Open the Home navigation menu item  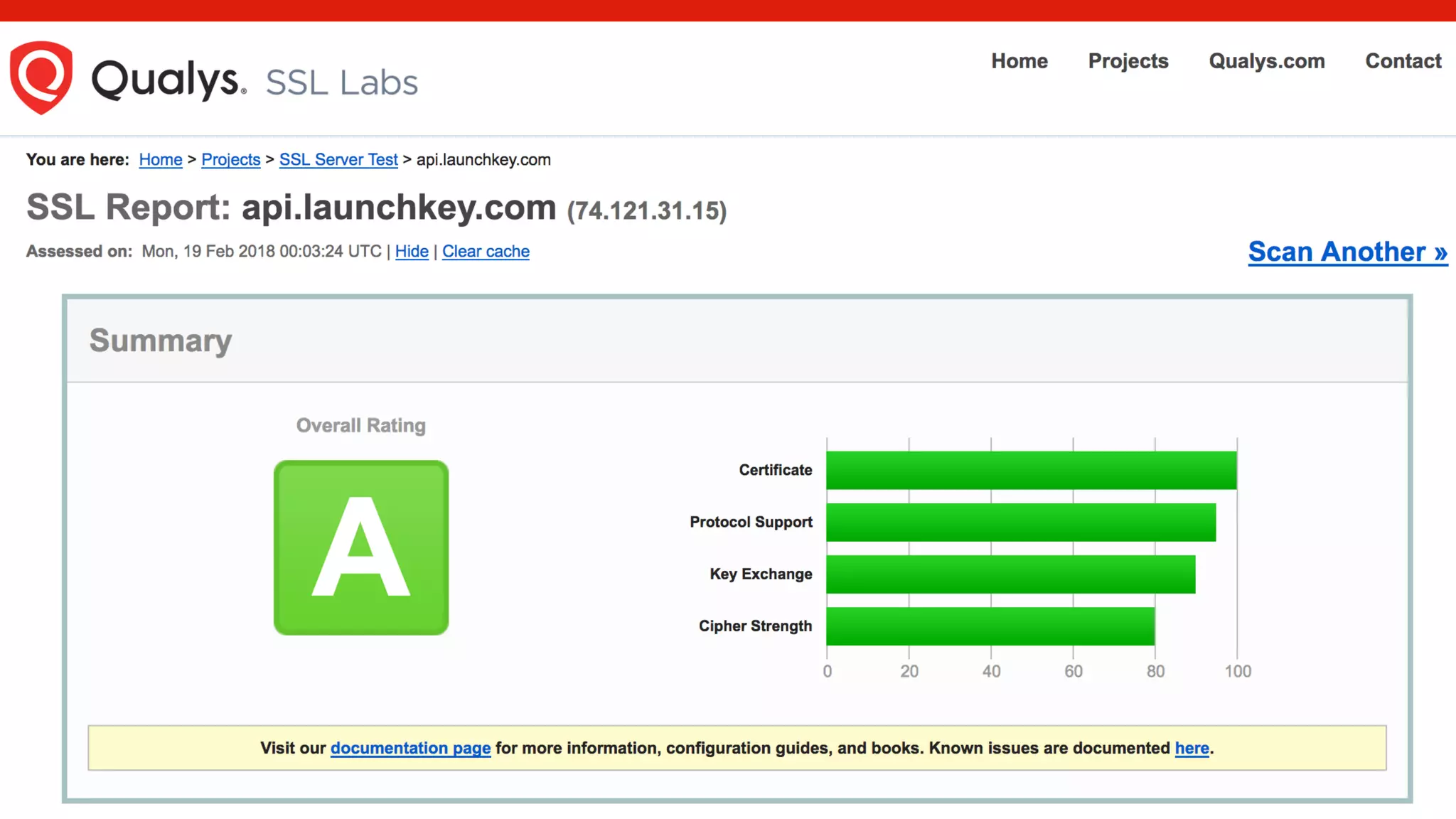[1019, 61]
